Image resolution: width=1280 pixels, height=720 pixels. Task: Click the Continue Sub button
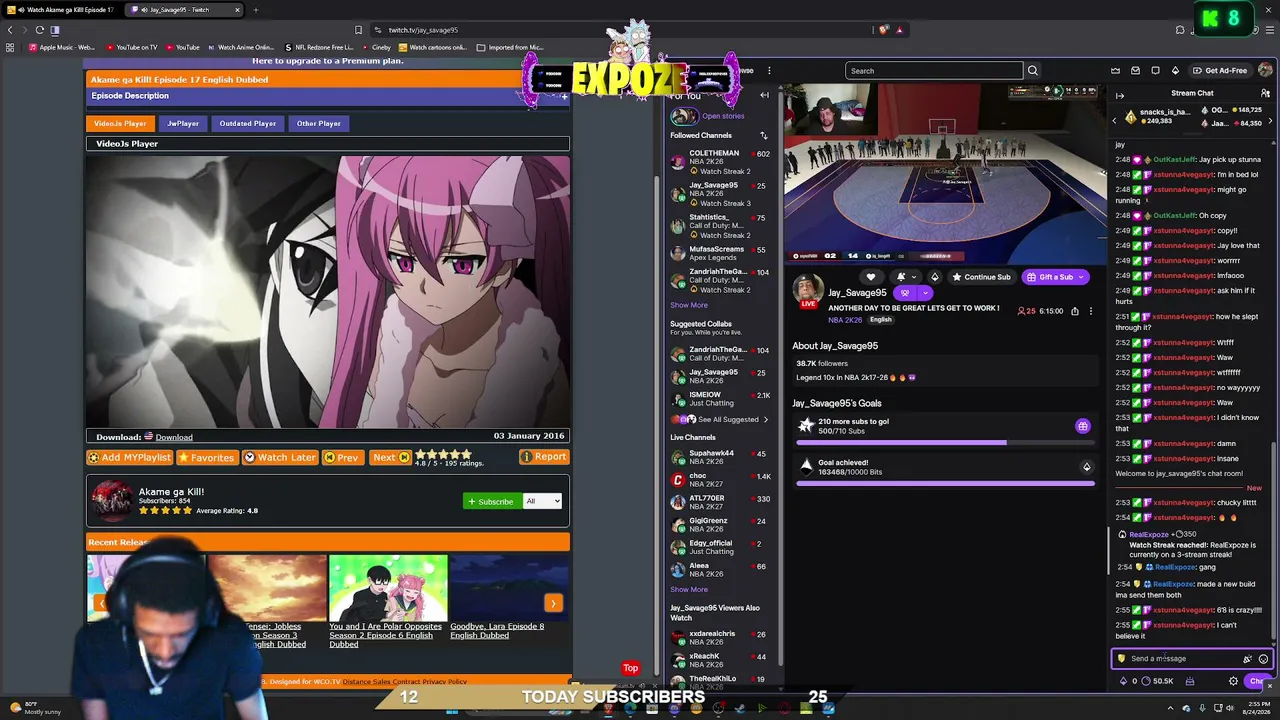coord(982,277)
